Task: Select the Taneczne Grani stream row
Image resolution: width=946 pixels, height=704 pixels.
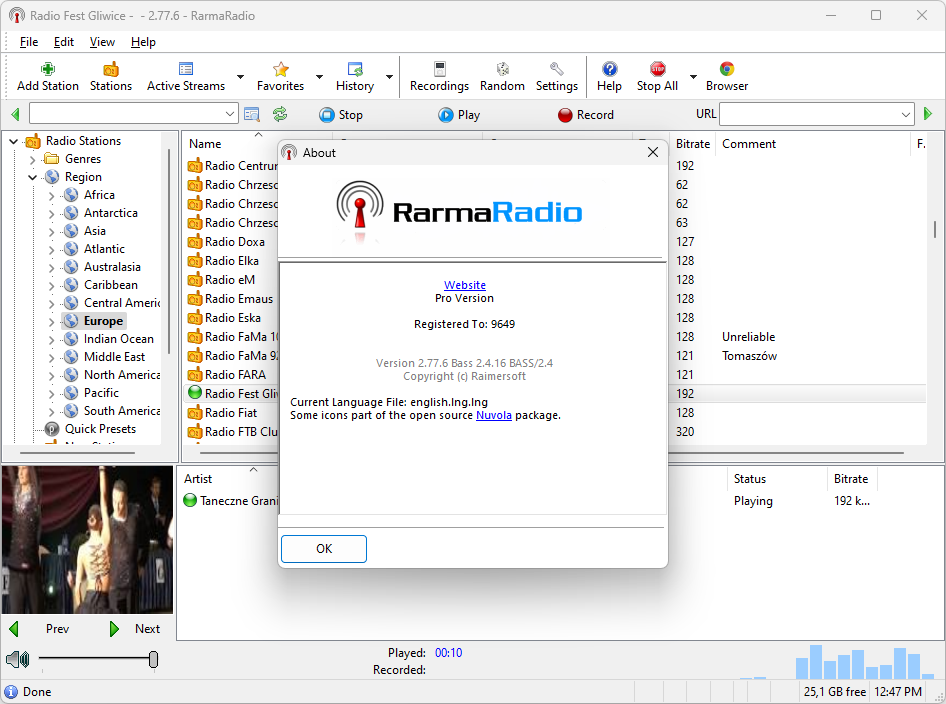Action: 239,501
